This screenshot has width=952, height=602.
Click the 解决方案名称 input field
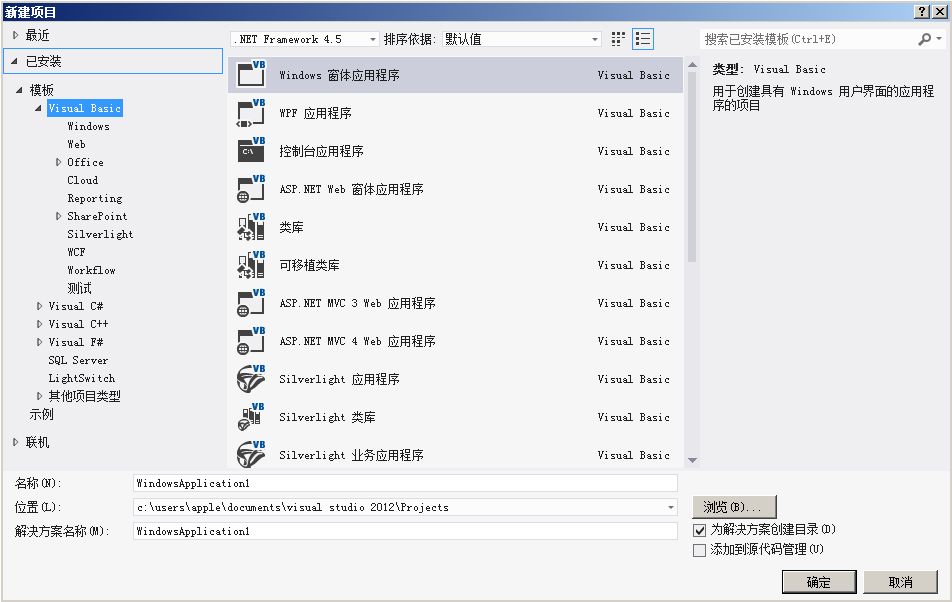coord(405,531)
